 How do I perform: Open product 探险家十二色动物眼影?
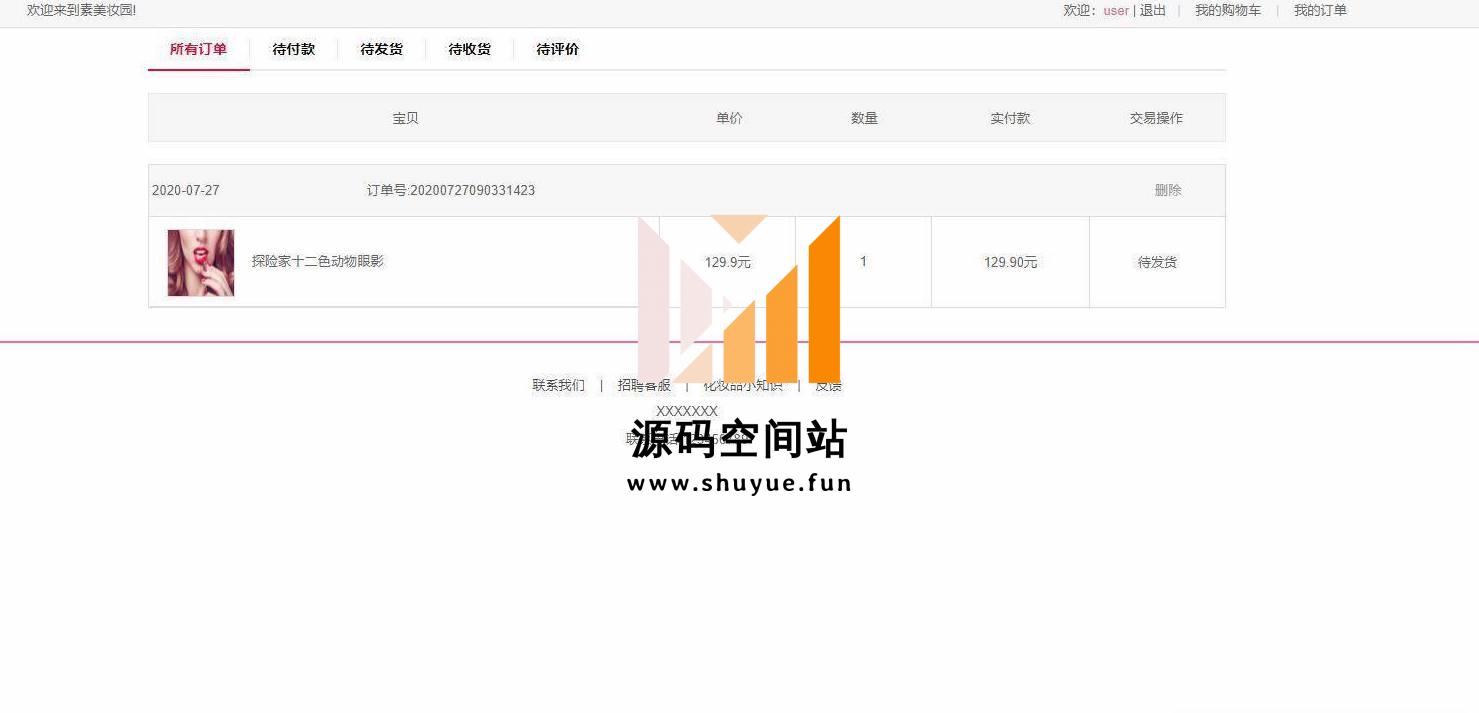[x=318, y=261]
